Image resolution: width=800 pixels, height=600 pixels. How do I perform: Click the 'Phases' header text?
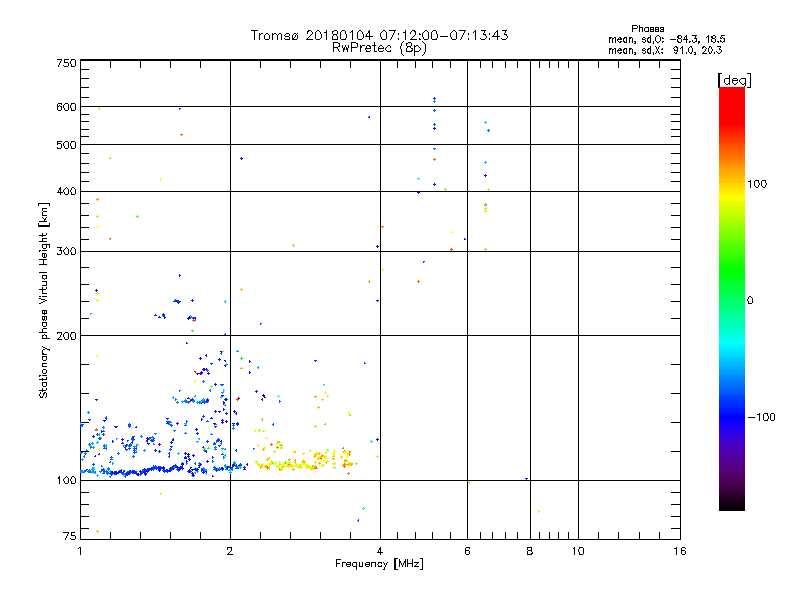coord(647,29)
